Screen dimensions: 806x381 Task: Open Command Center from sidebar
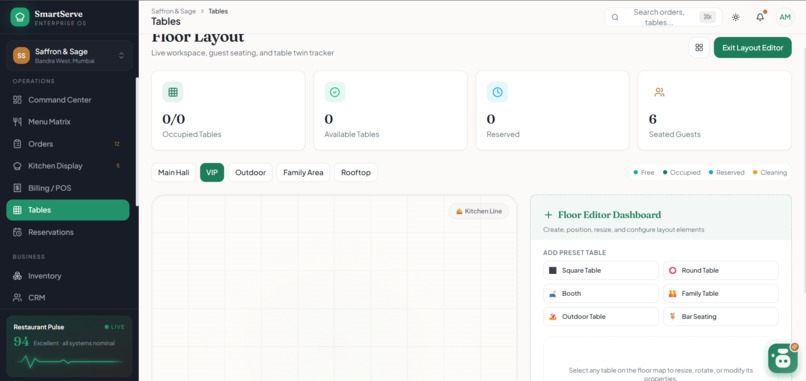point(68,100)
